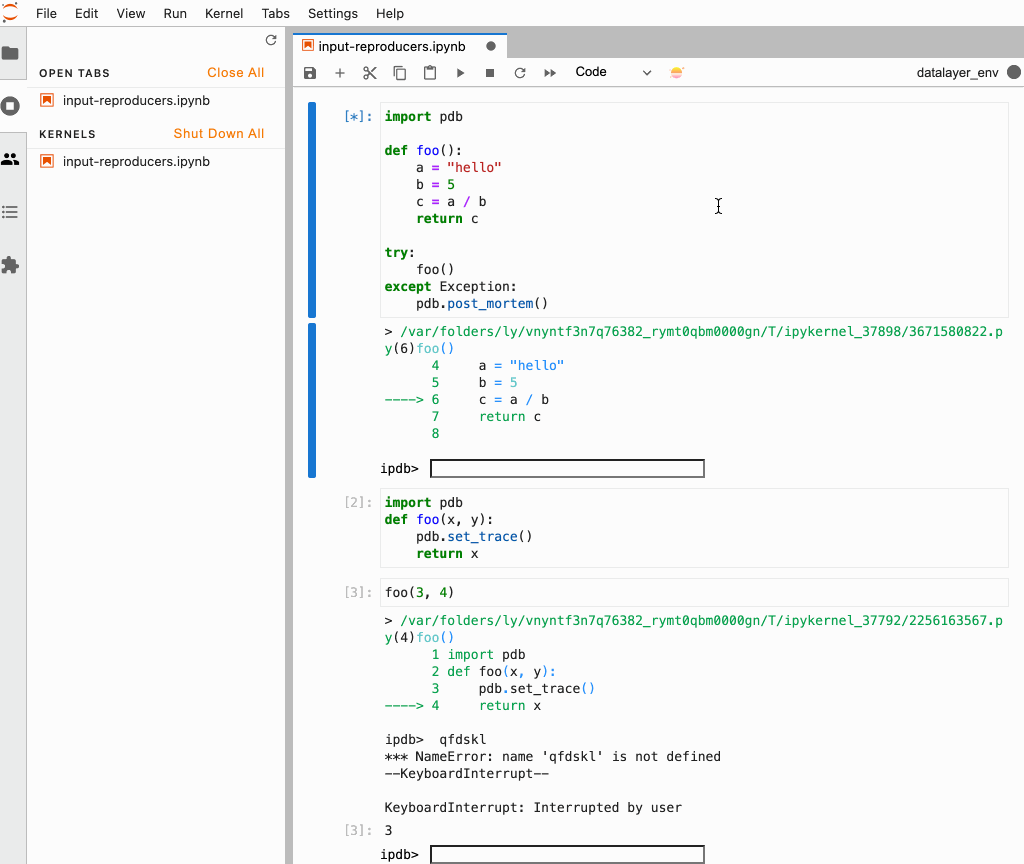
Task: Cut the selected cell
Action: tap(370, 72)
